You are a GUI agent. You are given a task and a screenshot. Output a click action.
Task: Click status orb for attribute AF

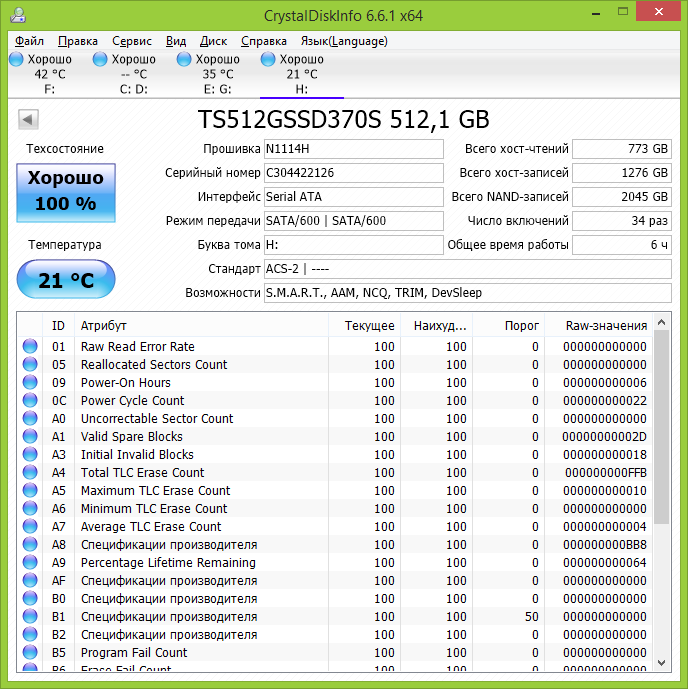(x=30, y=580)
